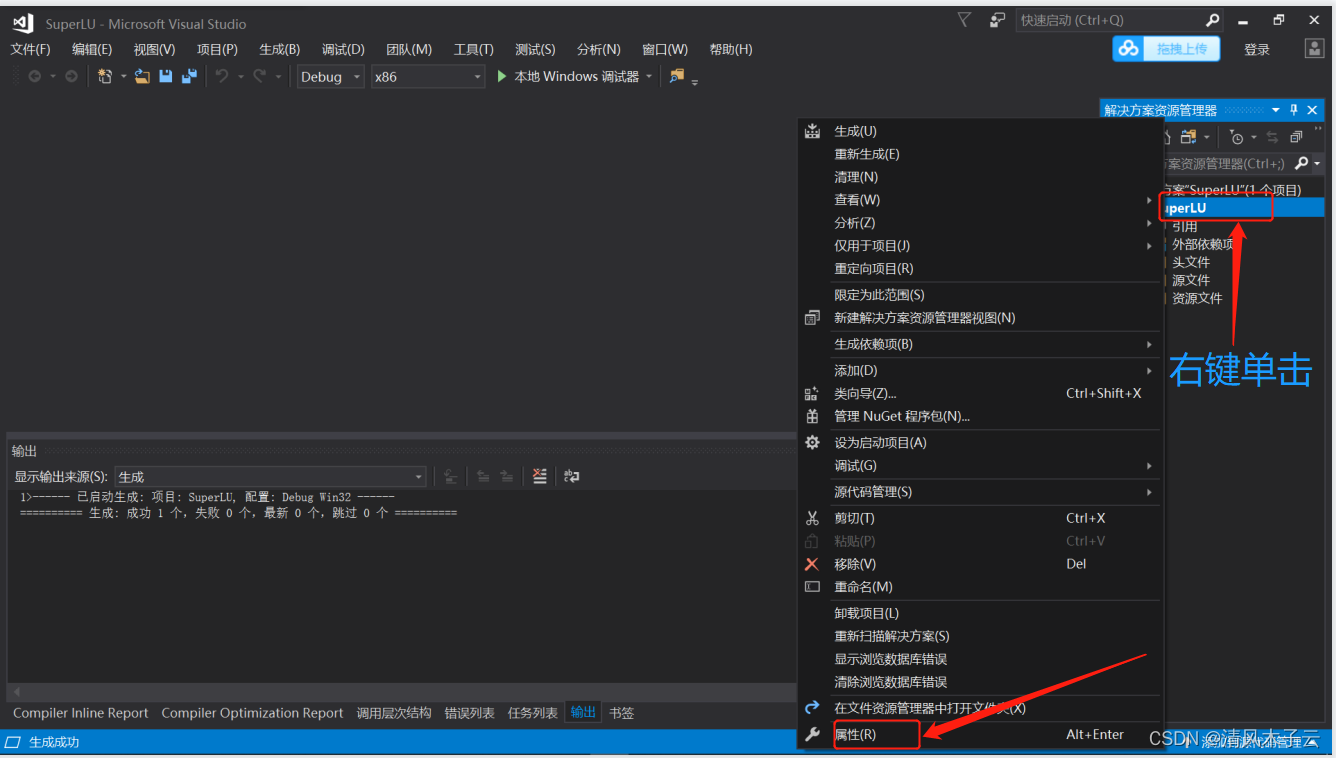Click the Sync with Active Document icon
This screenshot has height=758, width=1336.
pyautogui.click(x=1272, y=137)
